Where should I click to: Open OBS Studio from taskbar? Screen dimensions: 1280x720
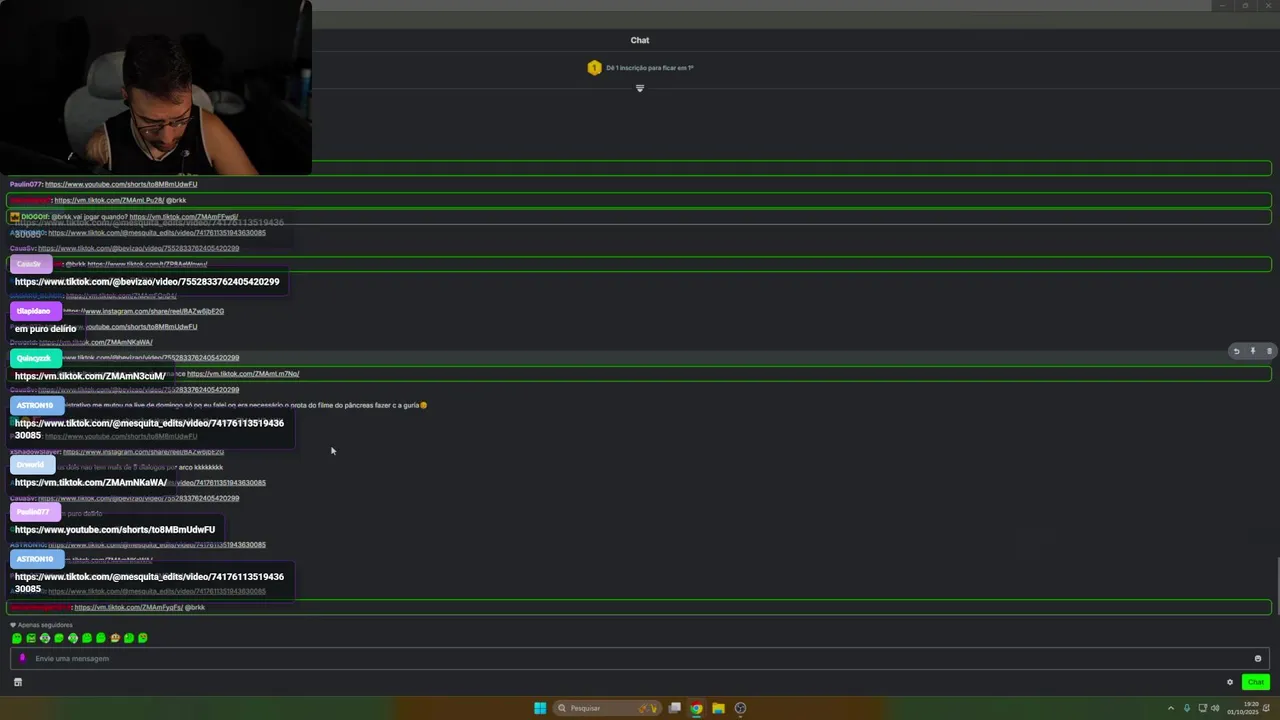[x=740, y=708]
